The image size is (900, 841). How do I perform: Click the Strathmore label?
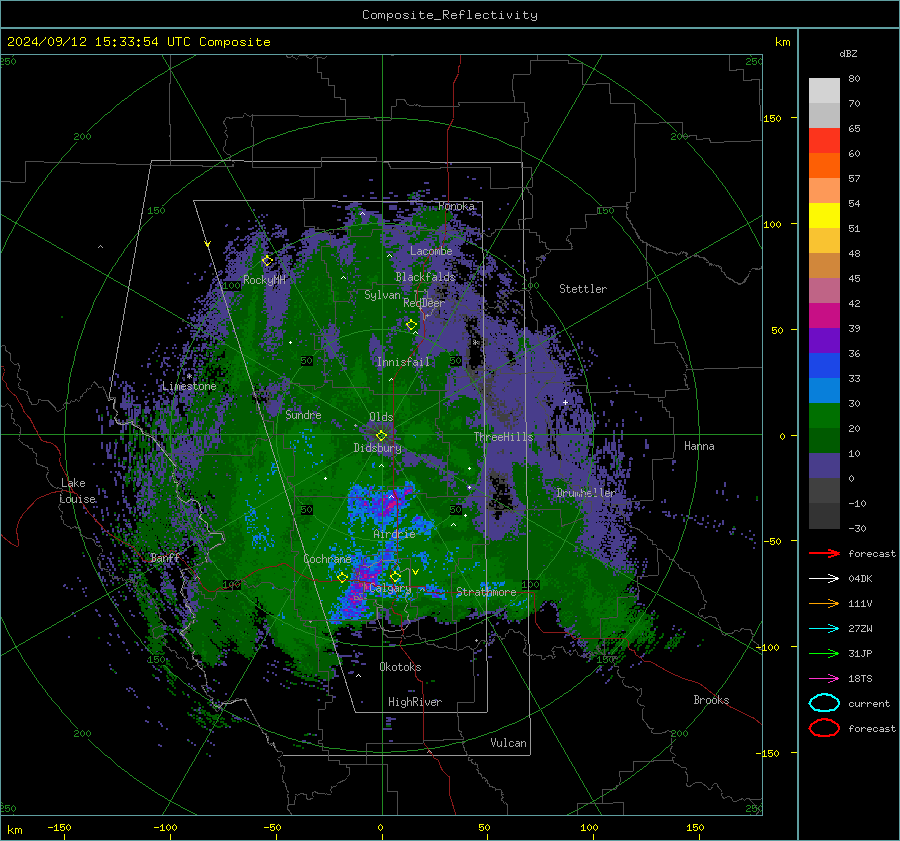pyautogui.click(x=486, y=592)
